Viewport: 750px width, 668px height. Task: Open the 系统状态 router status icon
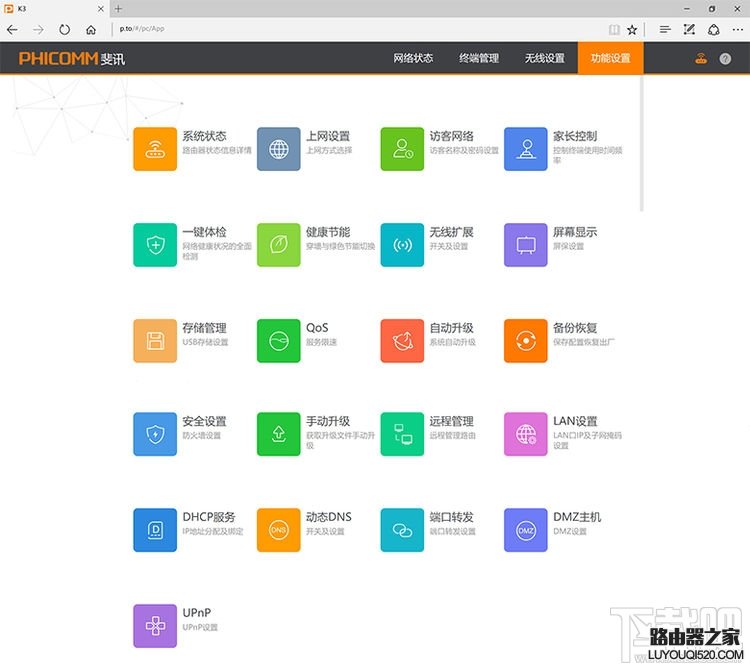pos(155,149)
